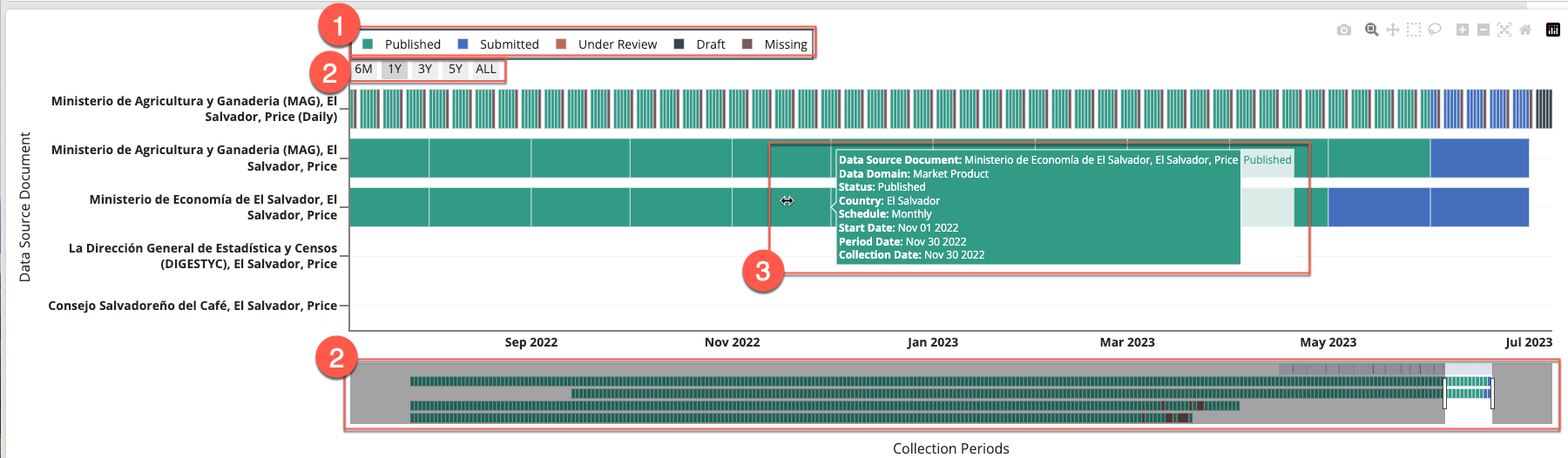Click the Autoscale icon
The height and width of the screenshot is (458, 1568).
click(x=1504, y=30)
